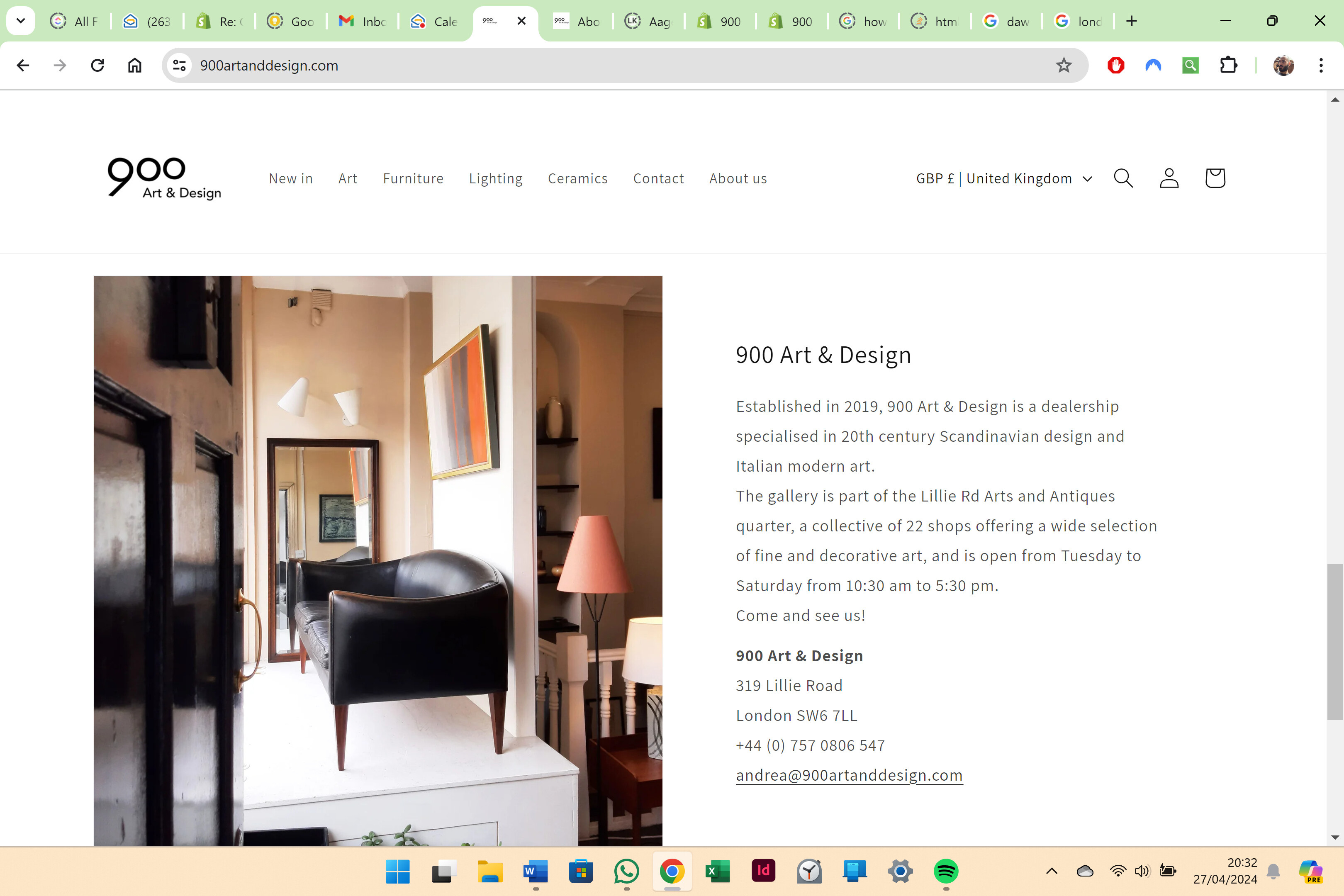This screenshot has height=896, width=1344.
Task: Switch to the Inbox Gmail tab
Action: click(362, 22)
